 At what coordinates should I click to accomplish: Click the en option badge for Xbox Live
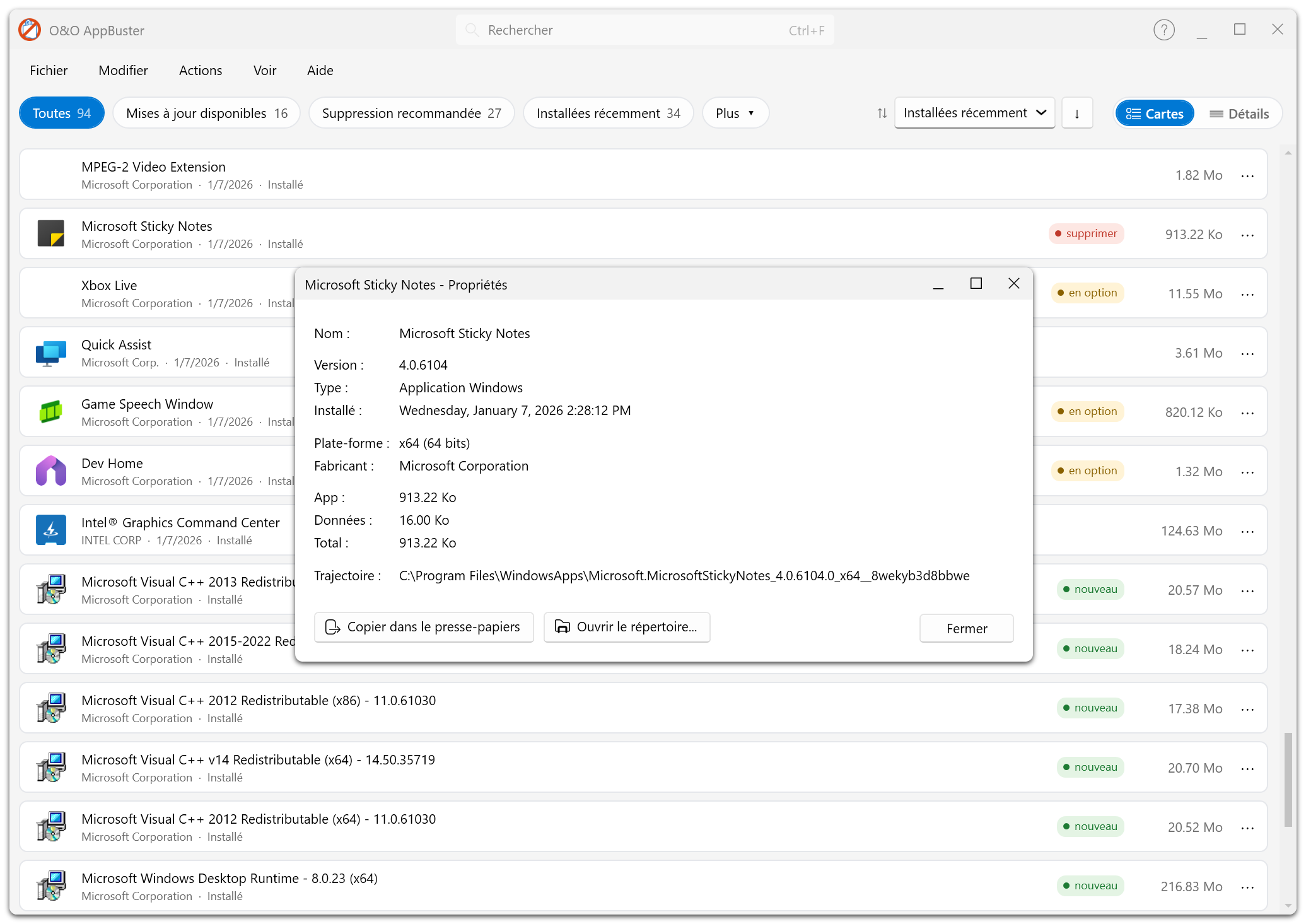click(1088, 293)
